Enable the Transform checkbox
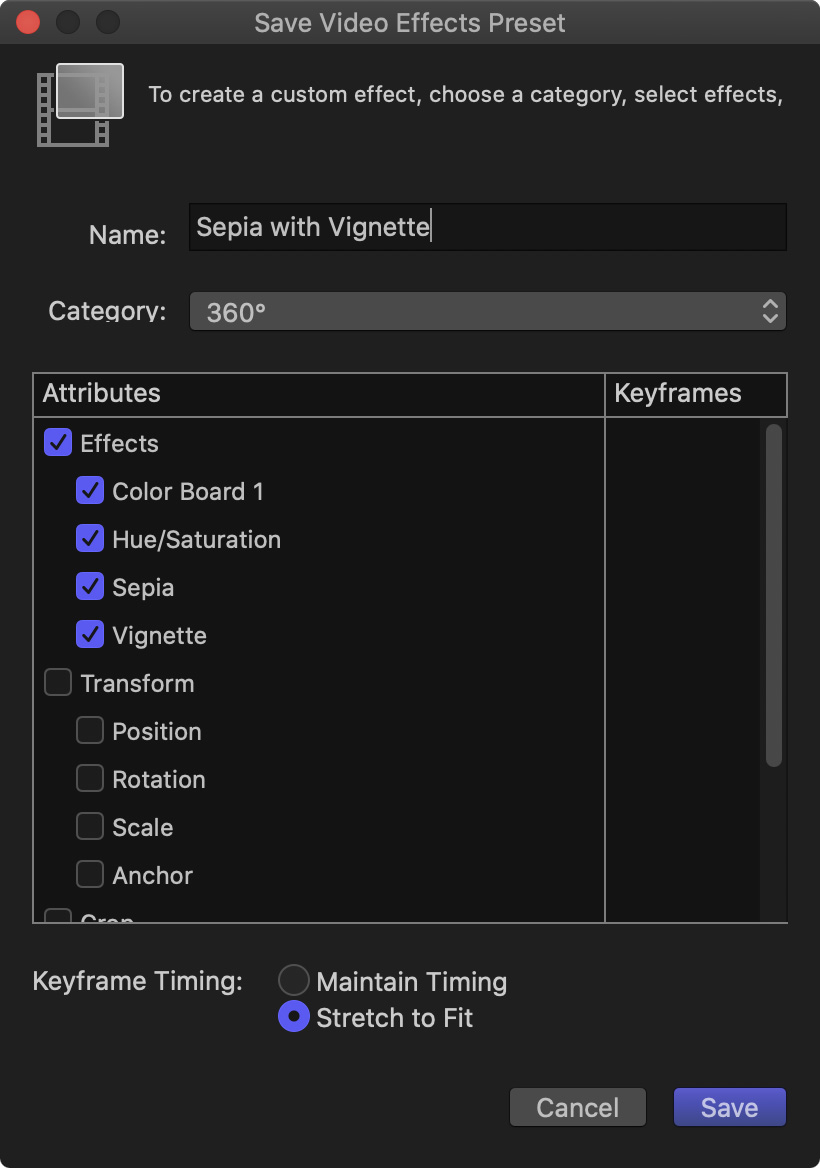 [x=58, y=683]
